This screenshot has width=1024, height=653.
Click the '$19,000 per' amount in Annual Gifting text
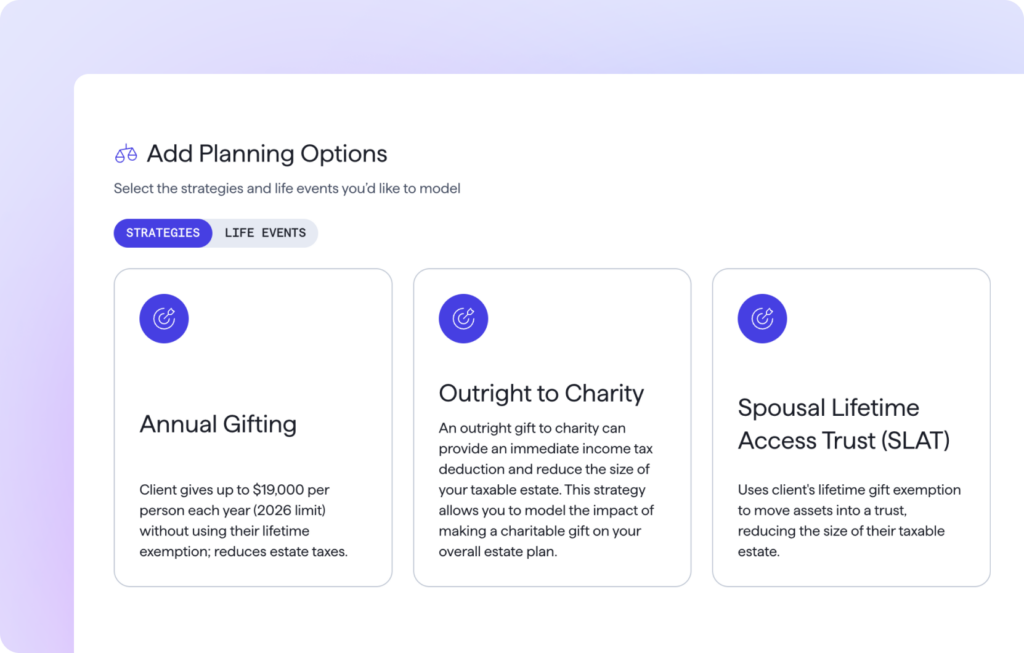[x=288, y=490]
